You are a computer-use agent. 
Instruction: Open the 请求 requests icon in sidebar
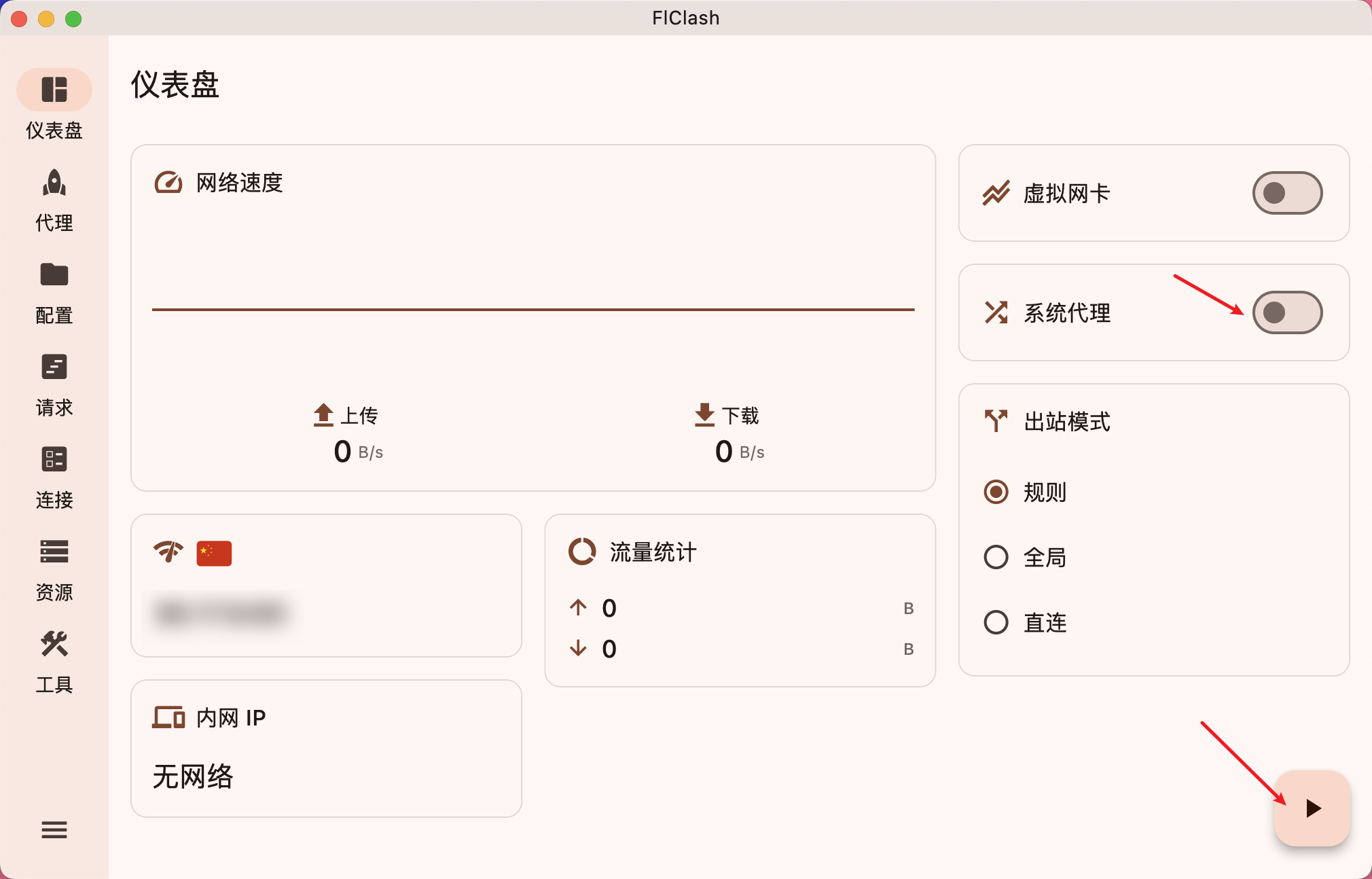(54, 367)
